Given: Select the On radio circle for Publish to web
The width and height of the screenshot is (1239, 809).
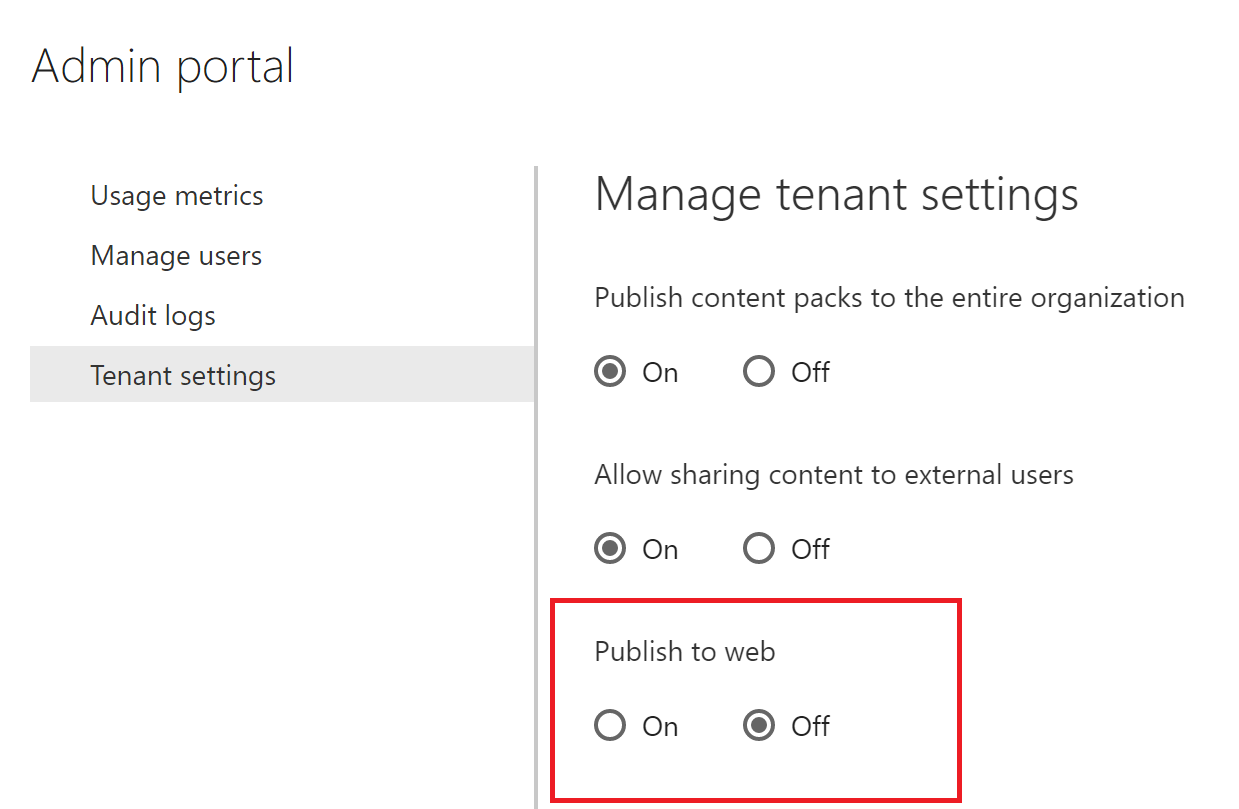Looking at the screenshot, I should pos(610,726).
